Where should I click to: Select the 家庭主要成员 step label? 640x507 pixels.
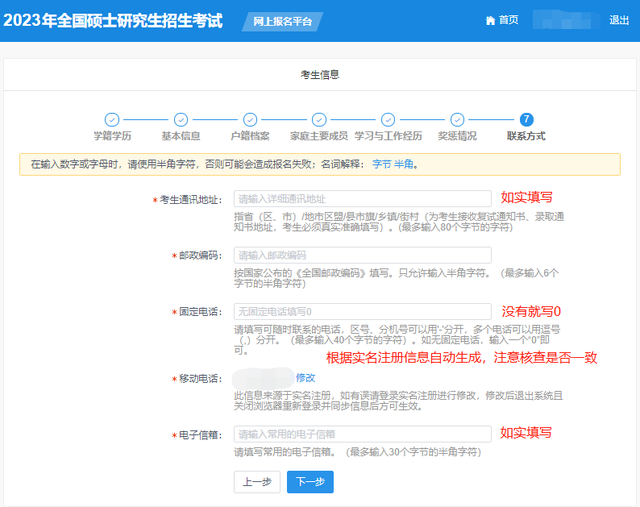pyautogui.click(x=319, y=136)
